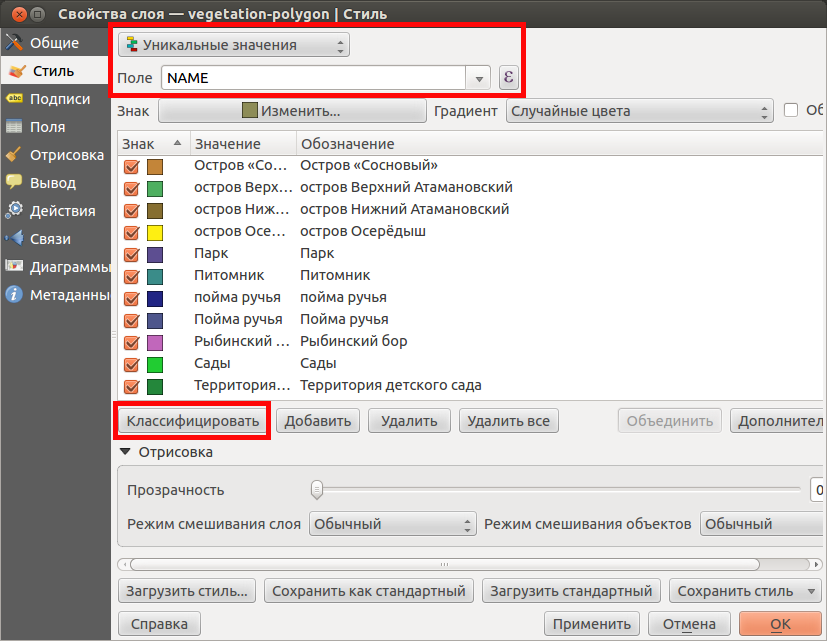The height and width of the screenshot is (641, 827).
Task: Click the dark green Территория детского сада swatch
Action: [155, 387]
